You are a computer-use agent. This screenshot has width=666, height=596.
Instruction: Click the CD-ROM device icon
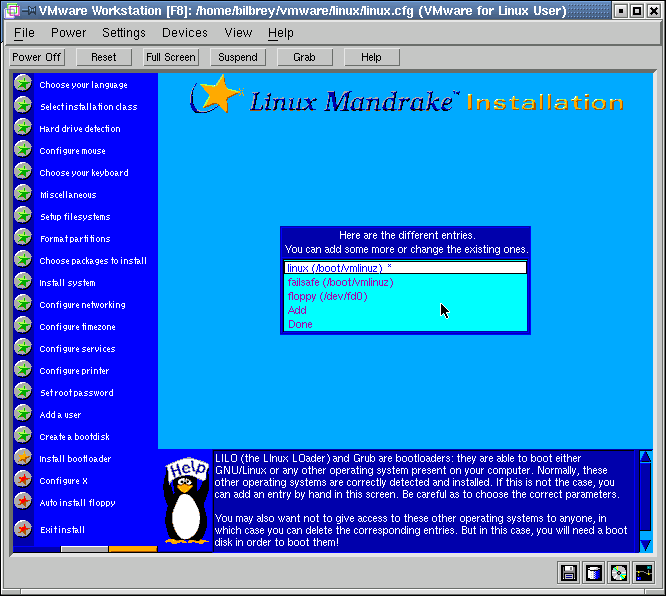(619, 573)
